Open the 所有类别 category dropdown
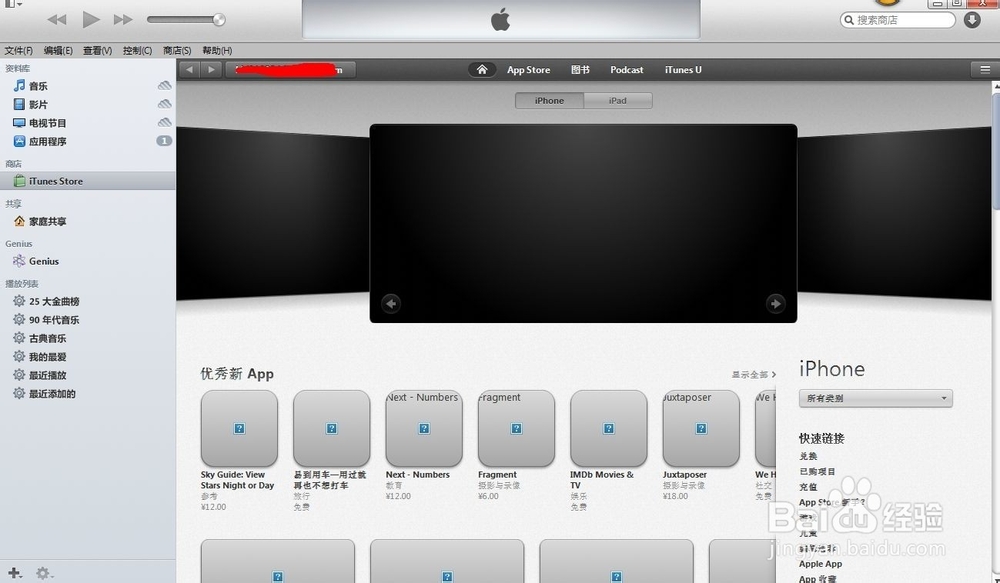This screenshot has height=583, width=1000. 876,398
